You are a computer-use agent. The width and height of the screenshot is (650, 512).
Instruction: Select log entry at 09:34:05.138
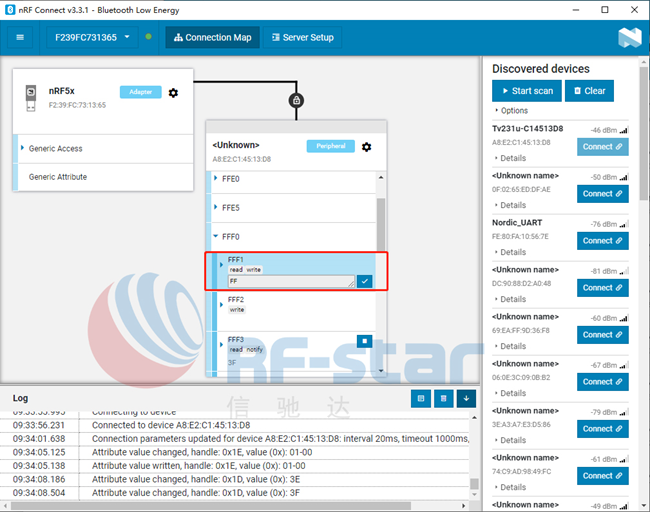click(x=234, y=466)
